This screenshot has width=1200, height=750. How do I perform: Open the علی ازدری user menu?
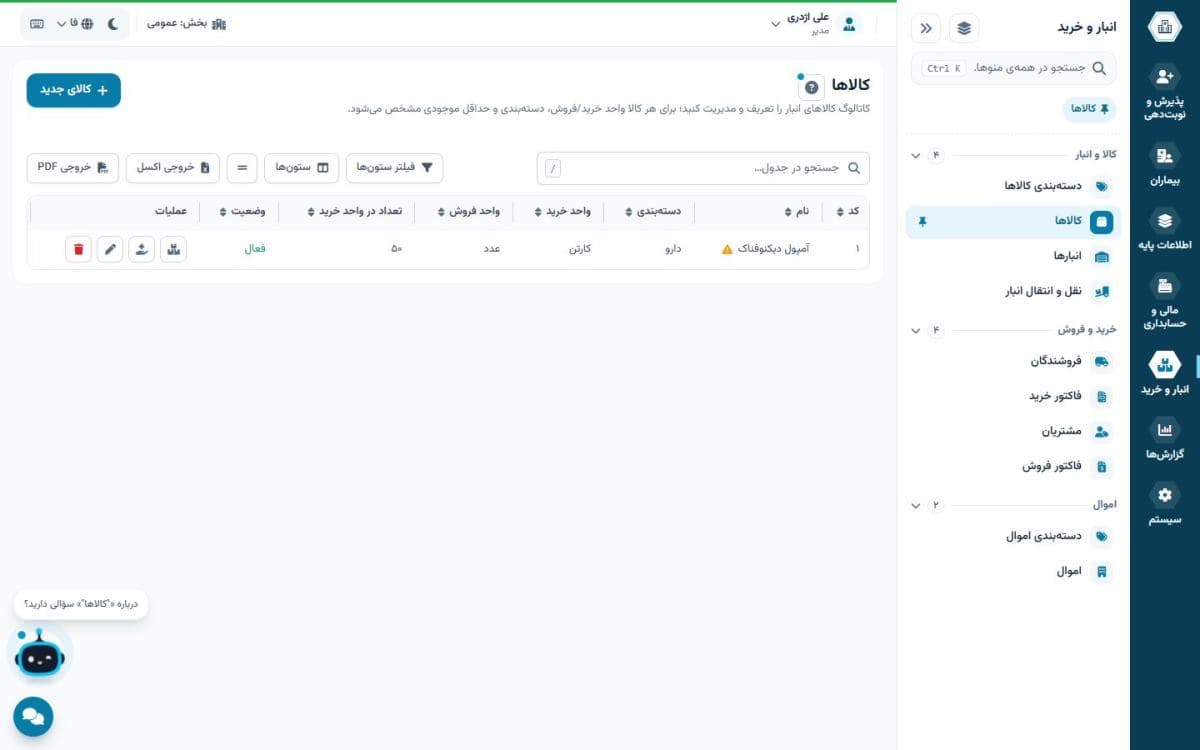[x=815, y=24]
